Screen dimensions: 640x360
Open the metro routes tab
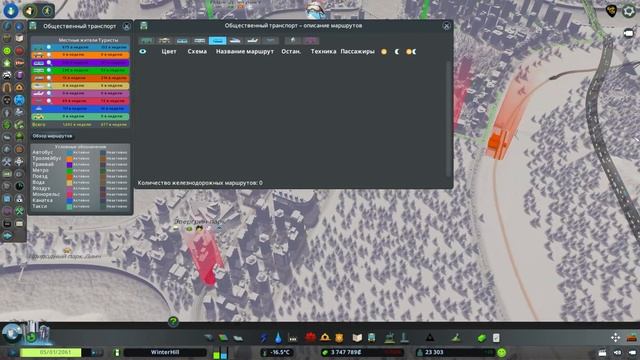(200, 40)
